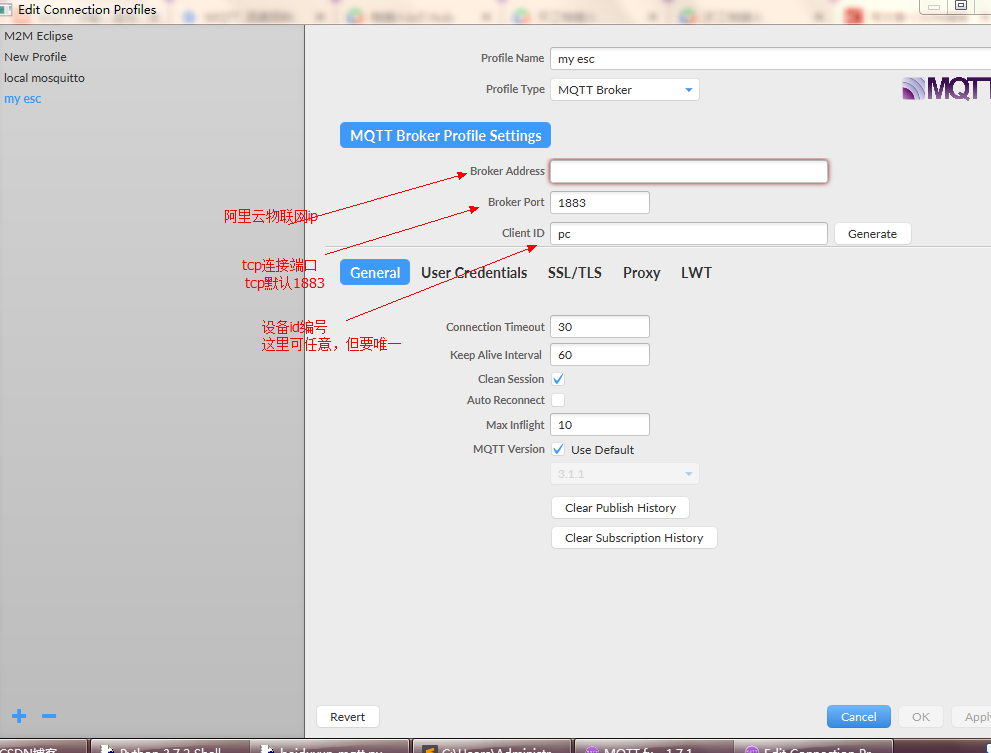Open the User Credentials tab
This screenshot has width=991, height=753.
[474, 272]
